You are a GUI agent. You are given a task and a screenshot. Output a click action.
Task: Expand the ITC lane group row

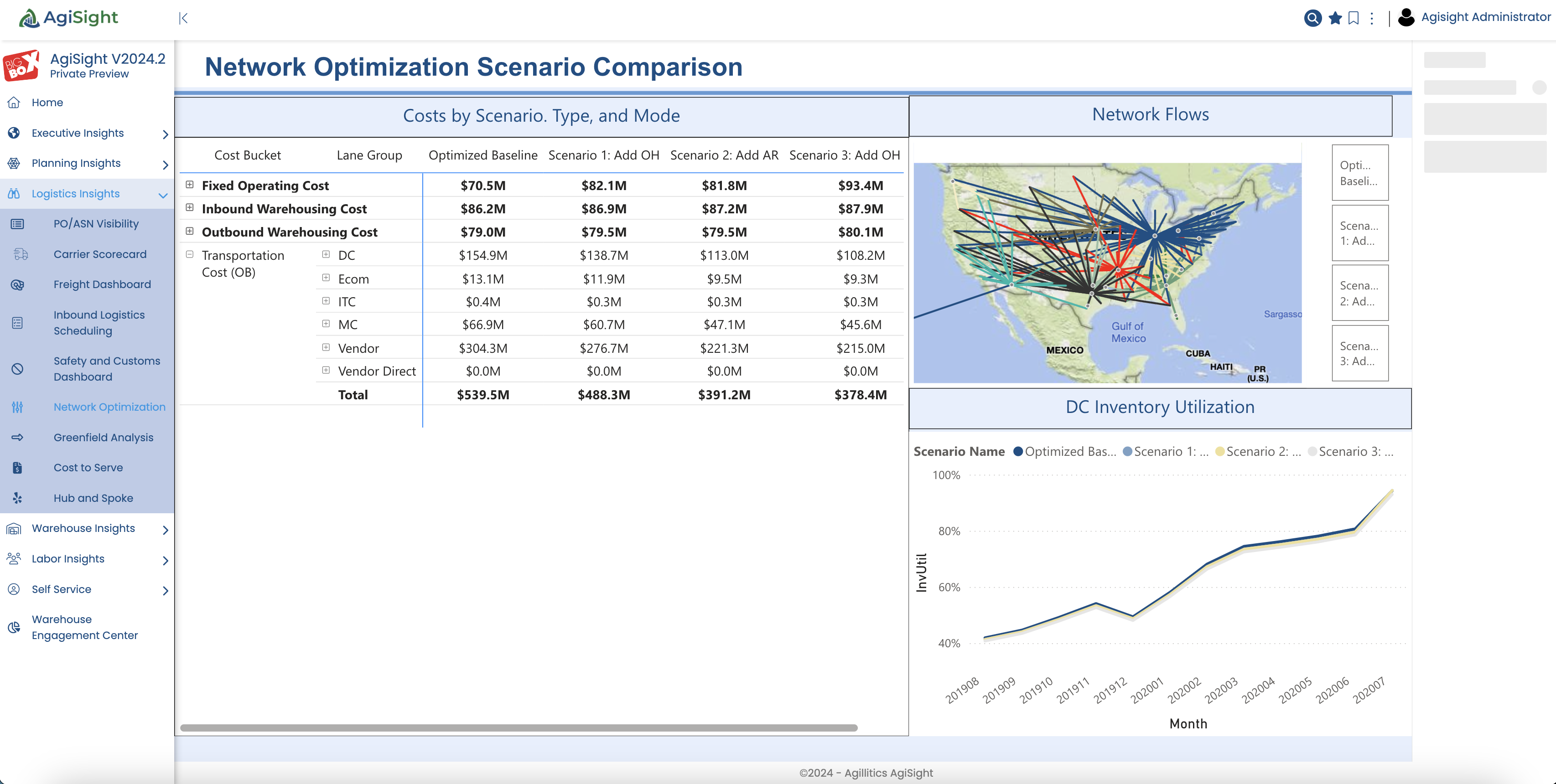click(x=326, y=300)
